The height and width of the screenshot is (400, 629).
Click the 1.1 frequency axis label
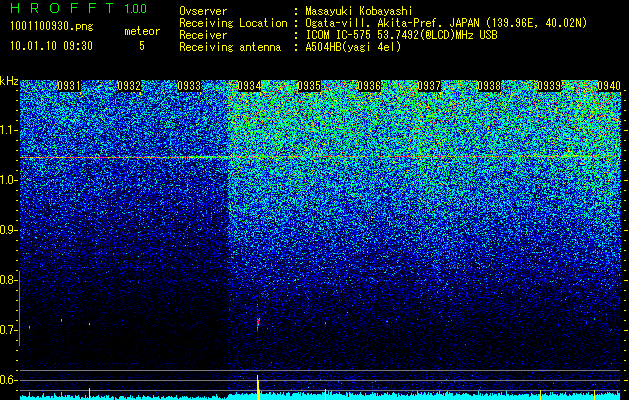[x=8, y=130]
